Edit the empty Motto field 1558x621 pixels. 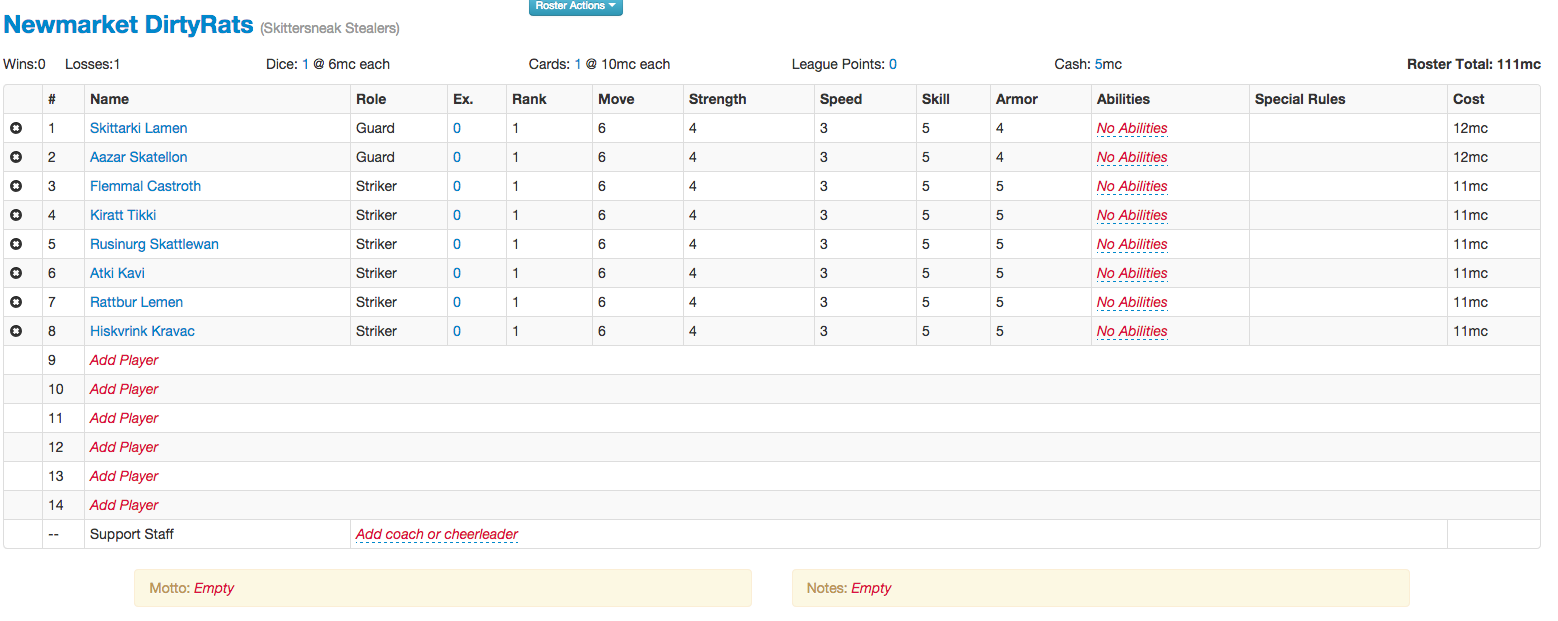[x=214, y=588]
